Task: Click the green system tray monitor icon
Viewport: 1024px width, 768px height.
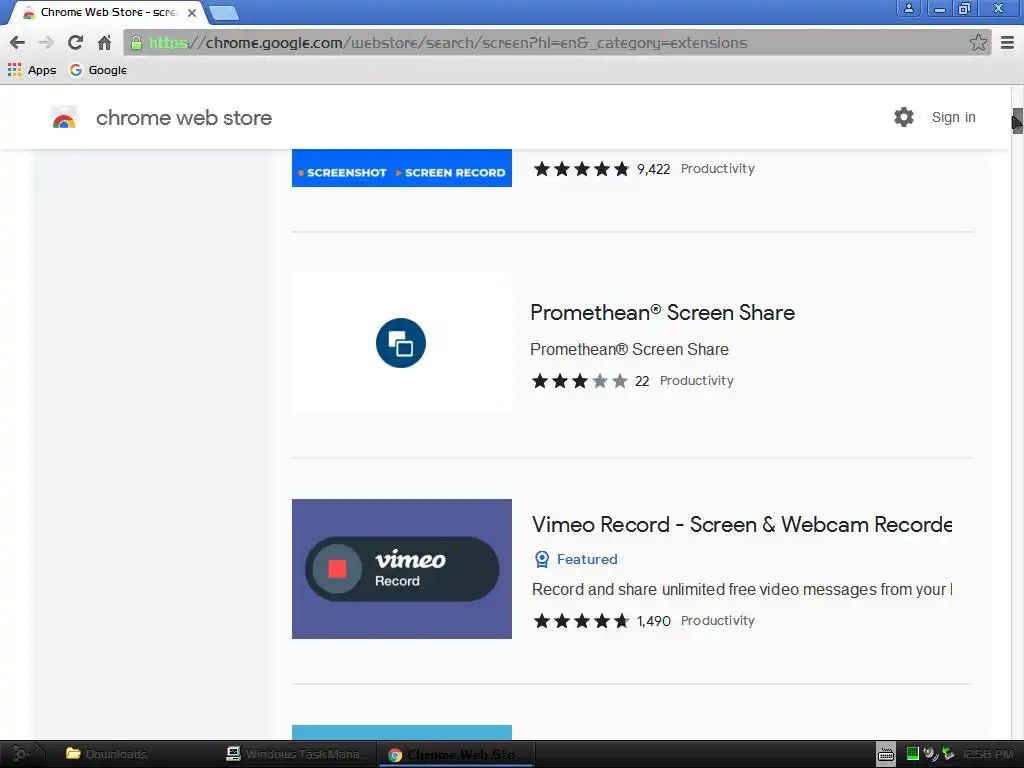Action: click(x=912, y=754)
